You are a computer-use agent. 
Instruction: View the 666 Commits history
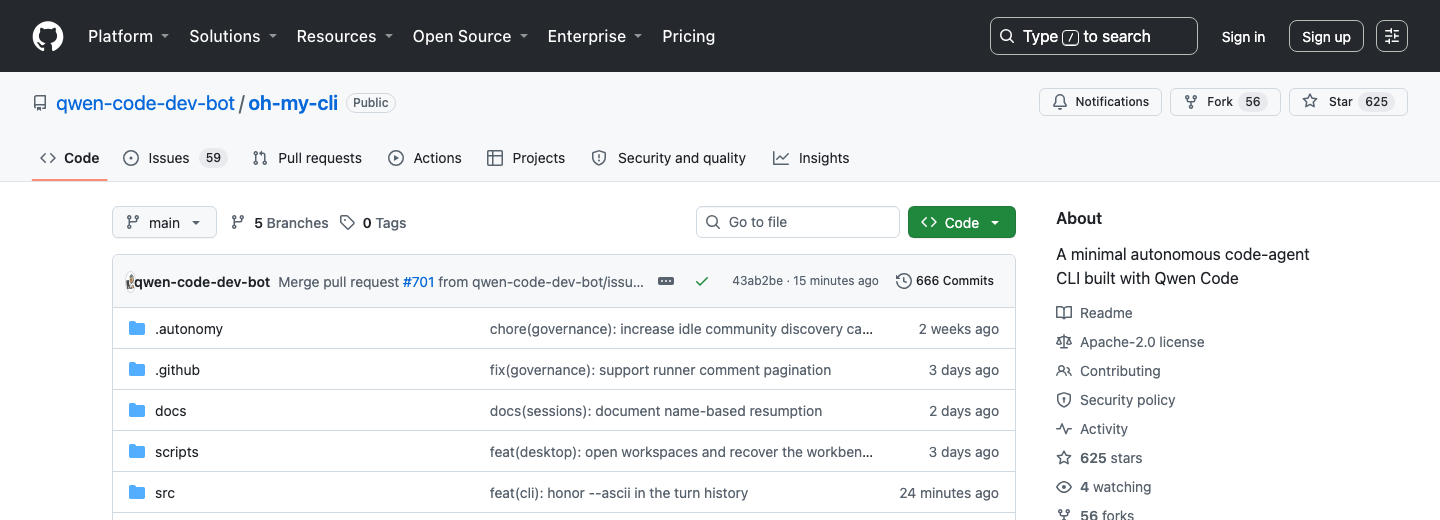click(945, 281)
